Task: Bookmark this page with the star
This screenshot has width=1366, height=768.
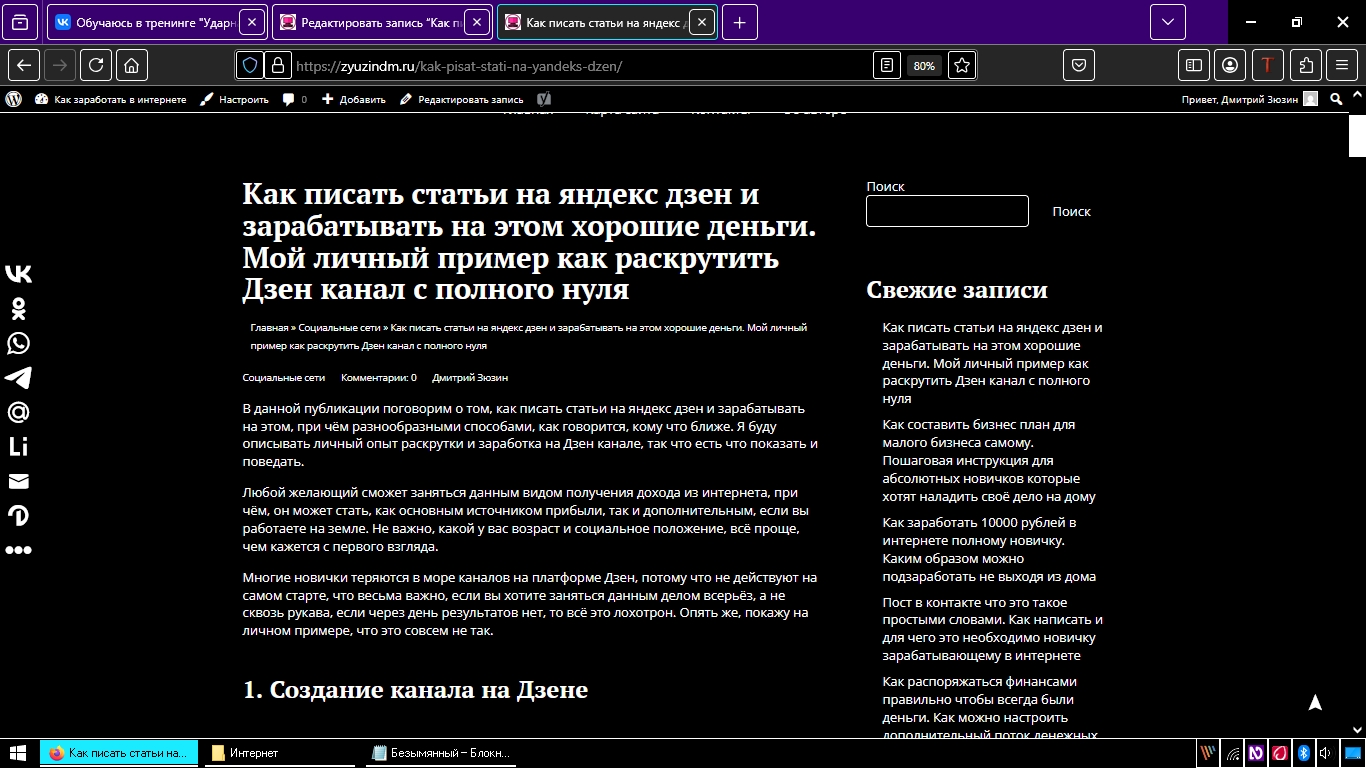Action: tap(962, 65)
